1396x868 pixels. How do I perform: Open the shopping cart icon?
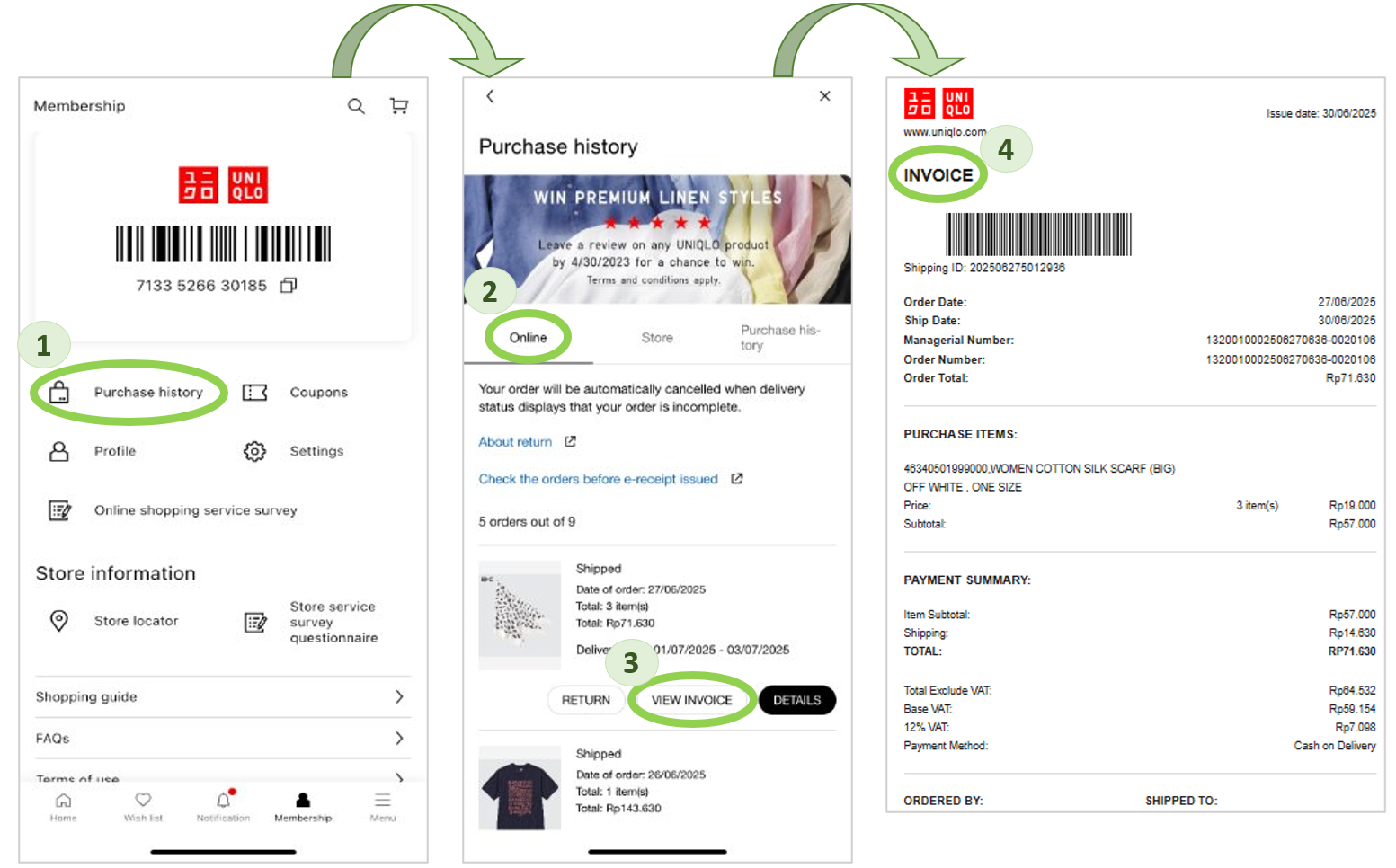[x=399, y=106]
